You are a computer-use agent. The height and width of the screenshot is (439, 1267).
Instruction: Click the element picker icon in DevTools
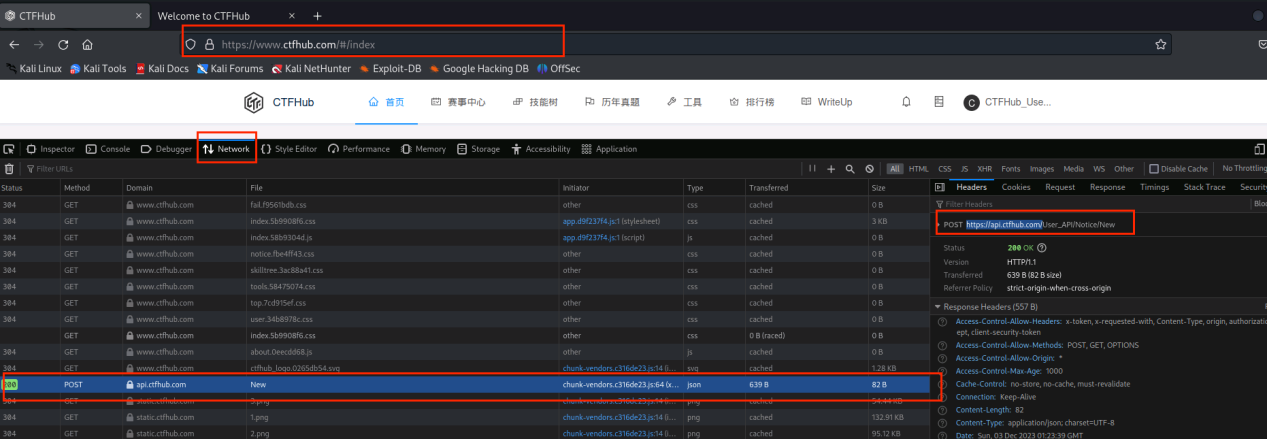pyautogui.click(x=9, y=149)
